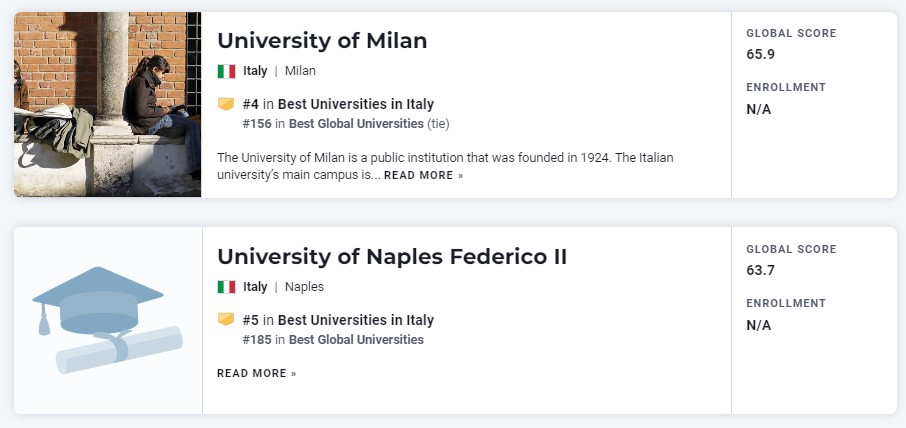906x428 pixels.
Task: Open the University of Milan title link
Action: point(322,41)
